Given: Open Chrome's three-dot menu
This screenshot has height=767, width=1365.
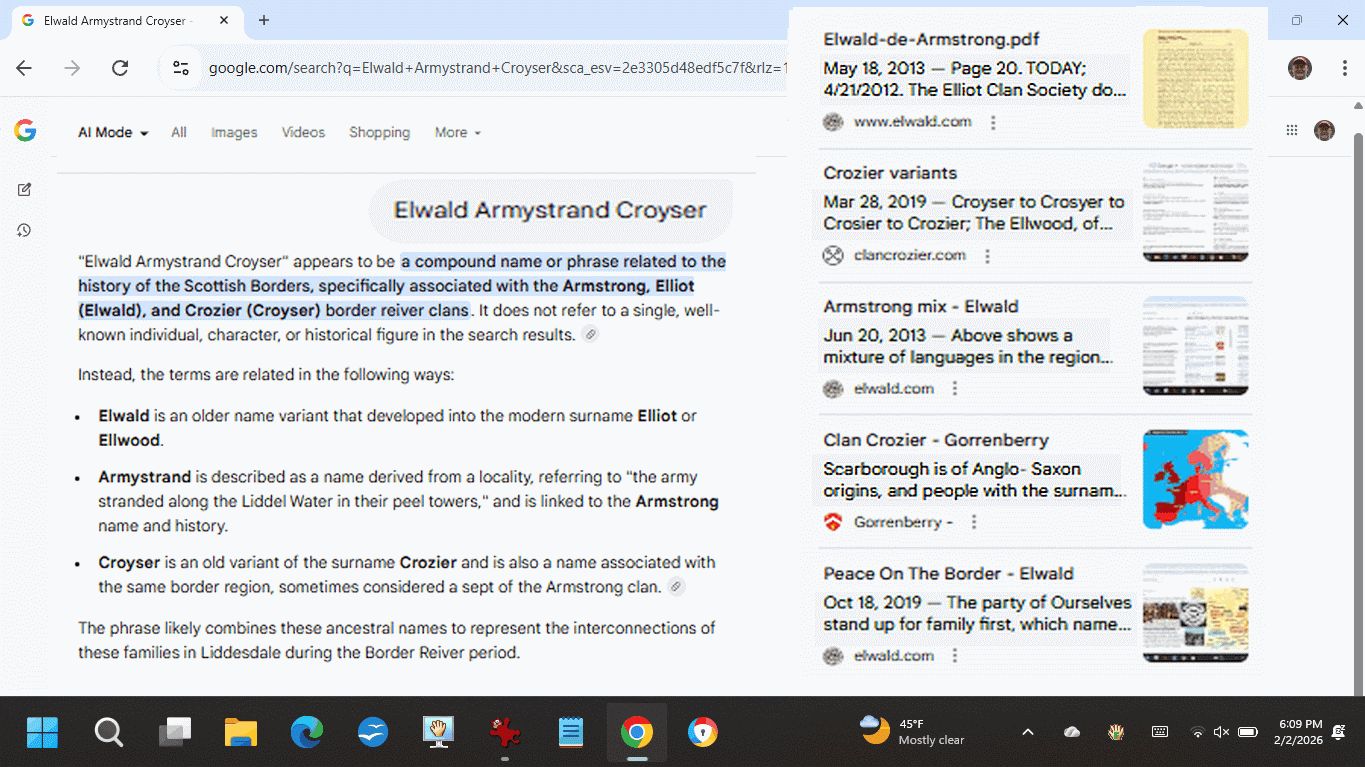Looking at the screenshot, I should click(x=1345, y=68).
